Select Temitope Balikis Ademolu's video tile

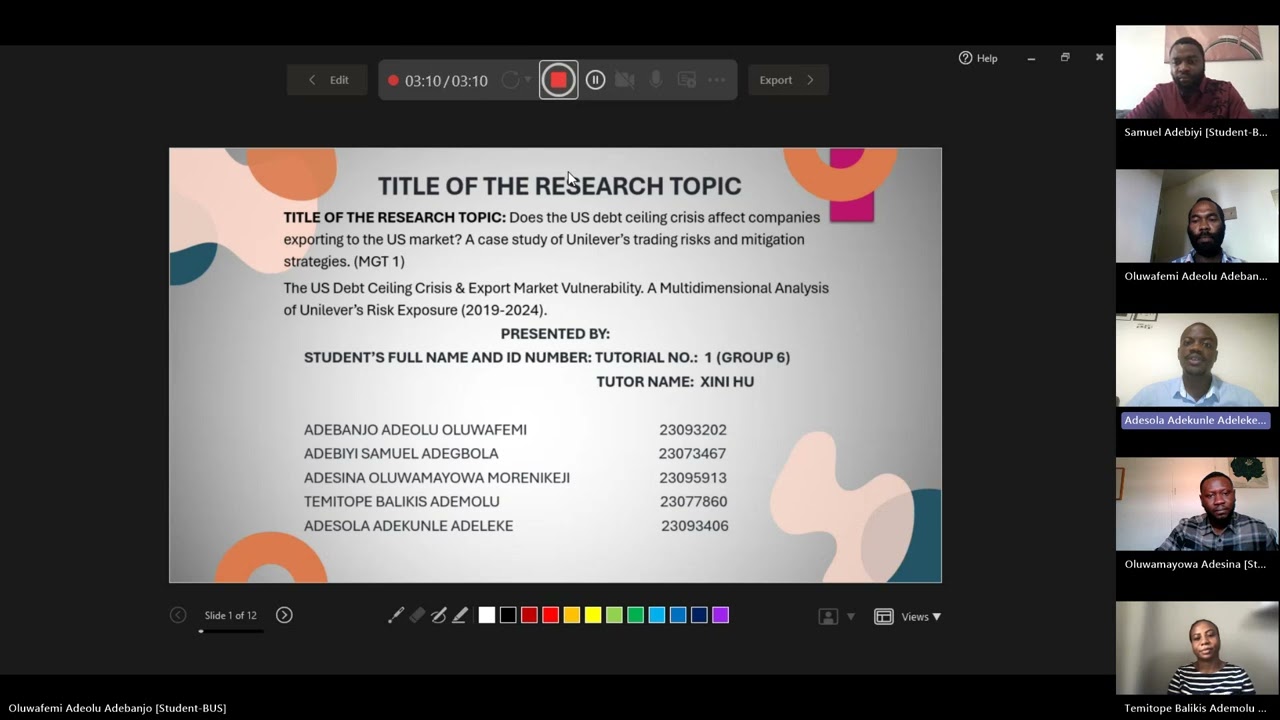click(x=1197, y=648)
